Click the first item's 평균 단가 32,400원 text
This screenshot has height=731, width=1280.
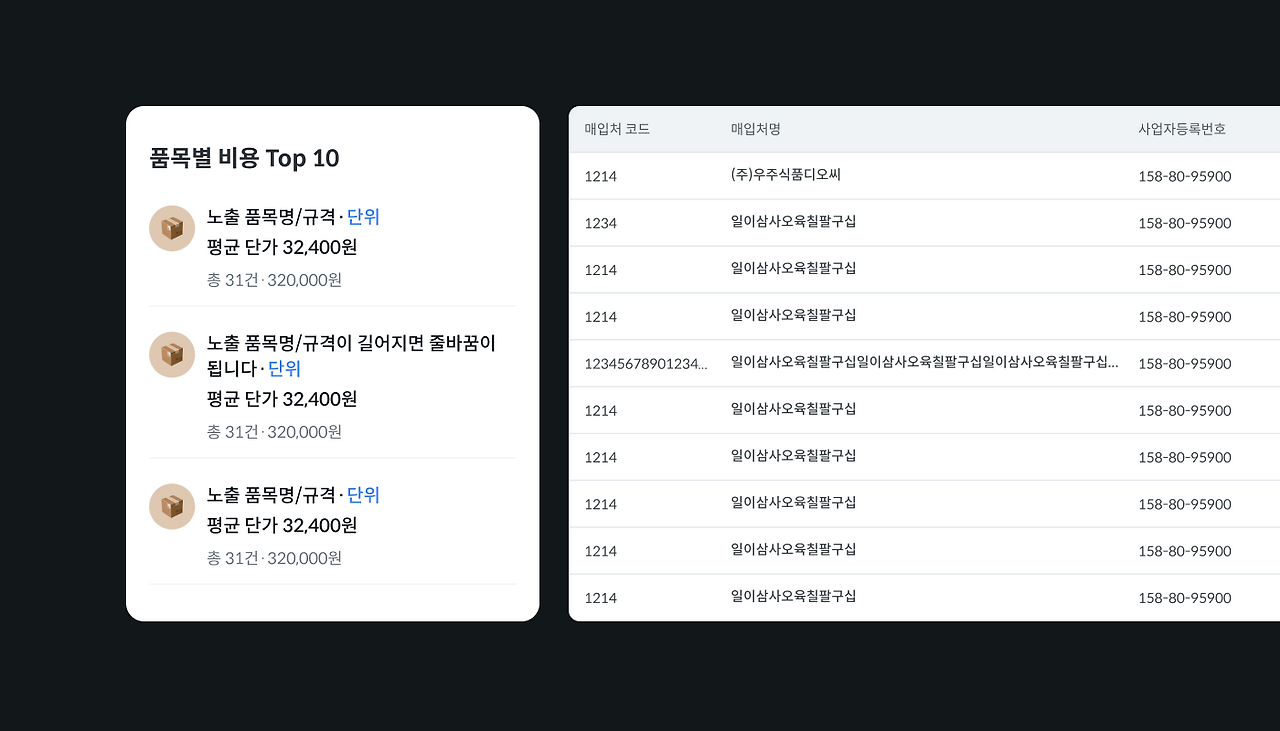282,247
